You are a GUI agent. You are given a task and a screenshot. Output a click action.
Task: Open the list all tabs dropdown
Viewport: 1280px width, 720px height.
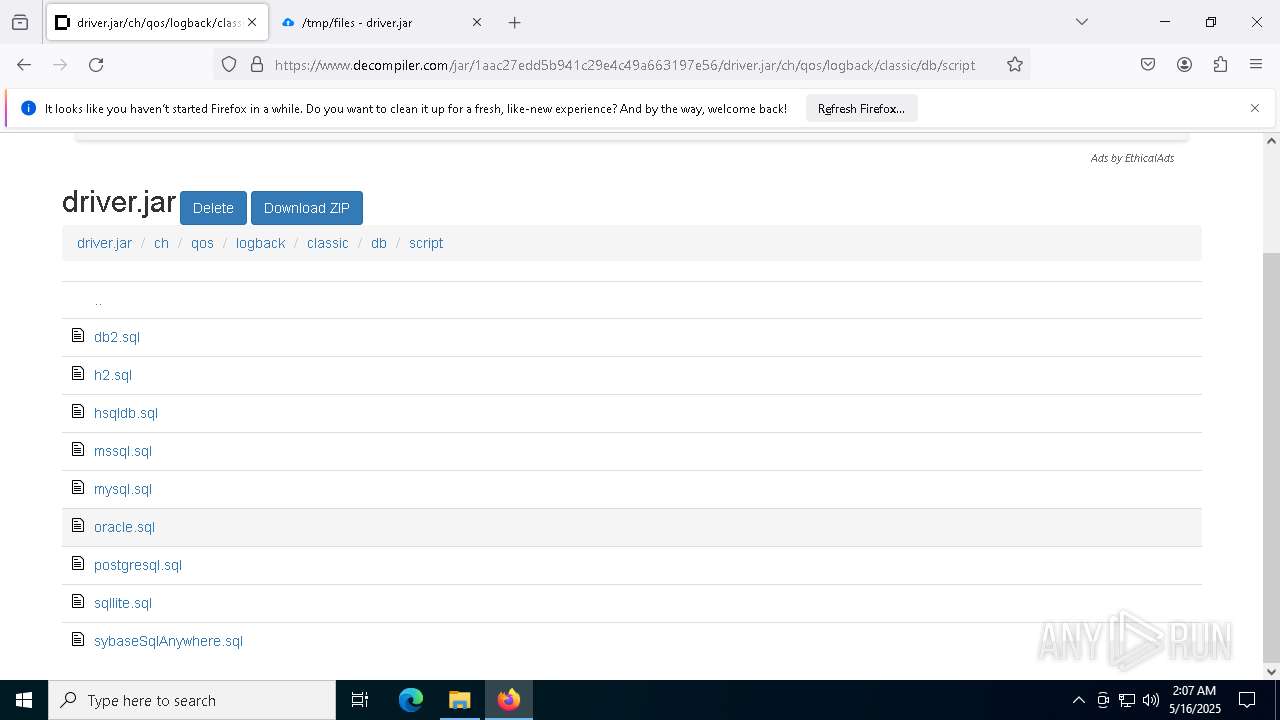click(1082, 22)
